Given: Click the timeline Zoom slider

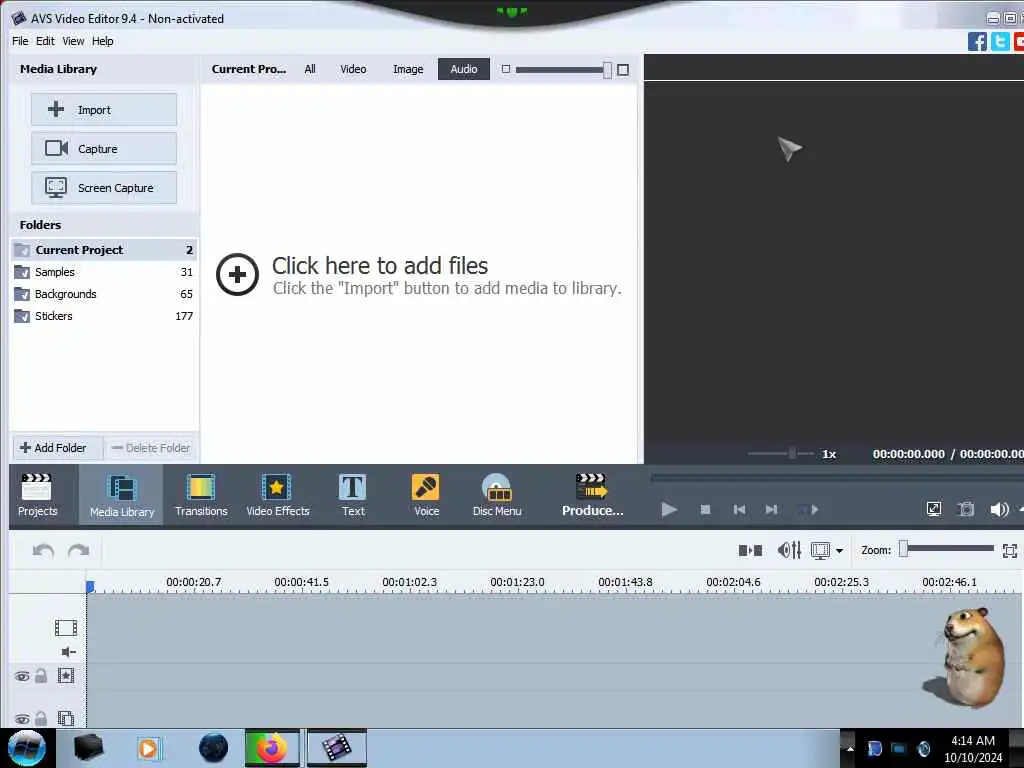Looking at the screenshot, I should (946, 549).
